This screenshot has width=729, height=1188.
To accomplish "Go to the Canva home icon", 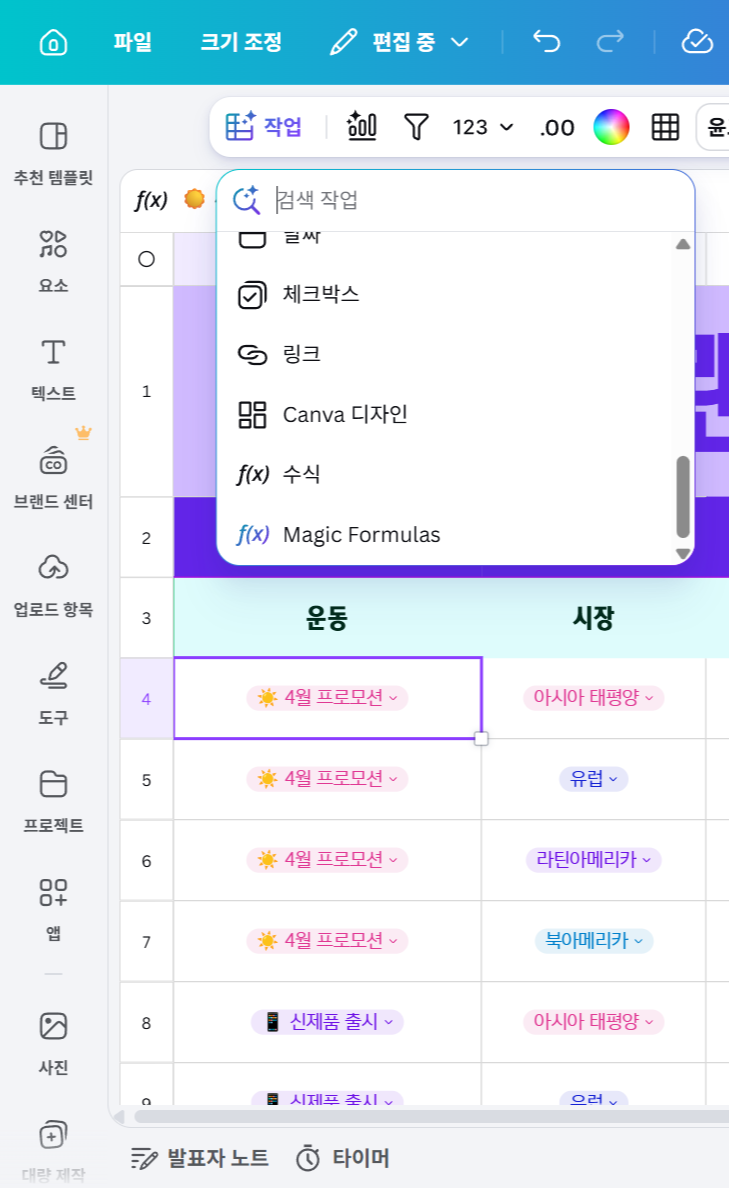I will (53, 42).
